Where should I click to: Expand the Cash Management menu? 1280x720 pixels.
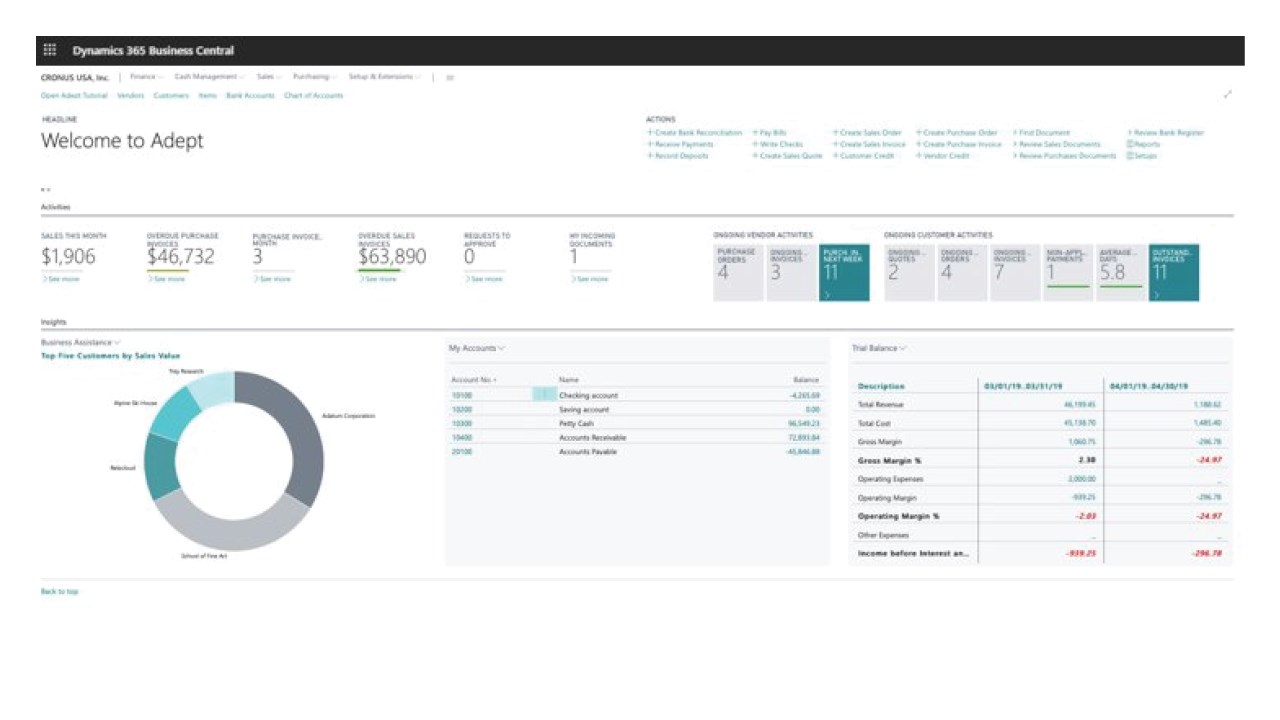[209, 77]
